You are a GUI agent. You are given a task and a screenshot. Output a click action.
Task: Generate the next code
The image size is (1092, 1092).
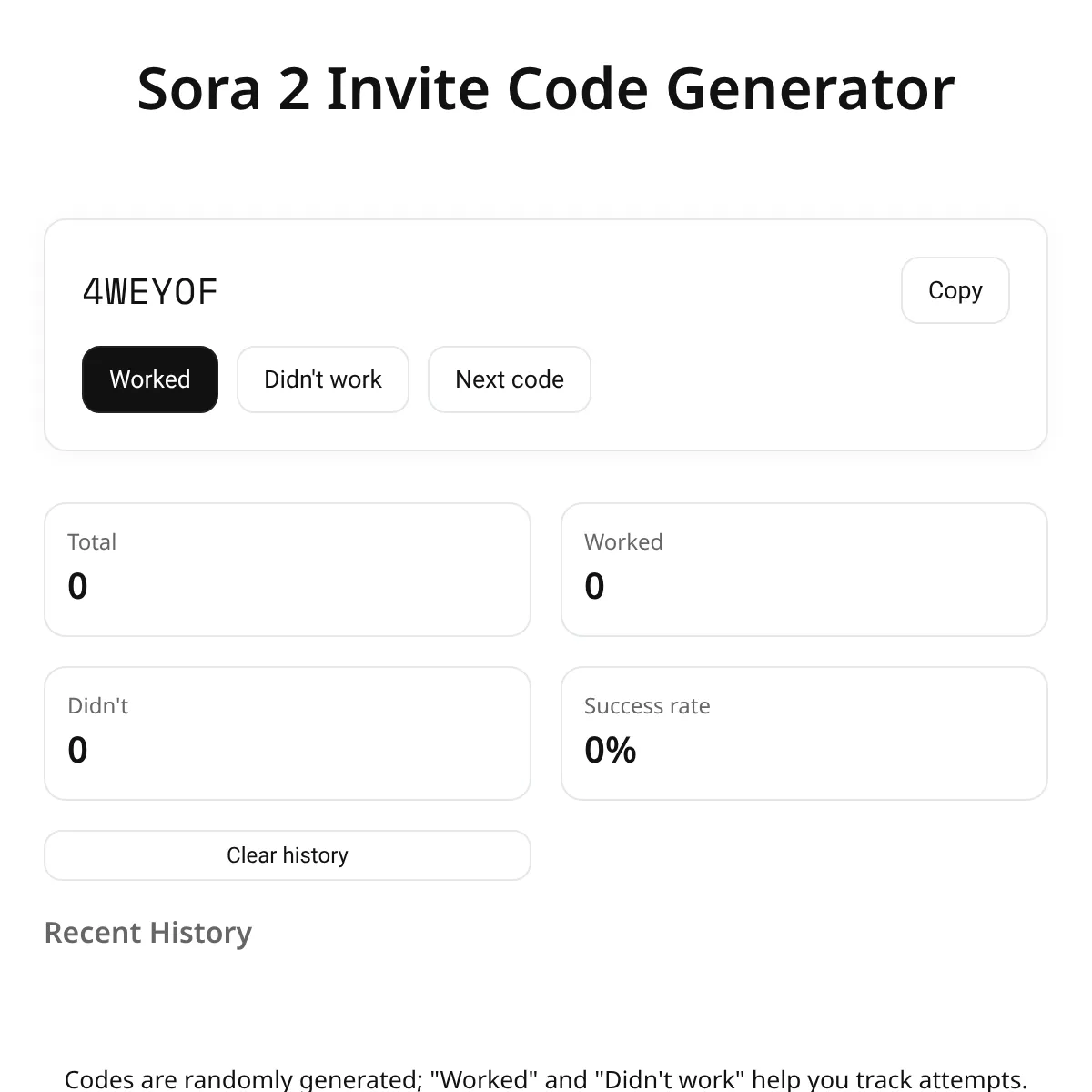509,379
